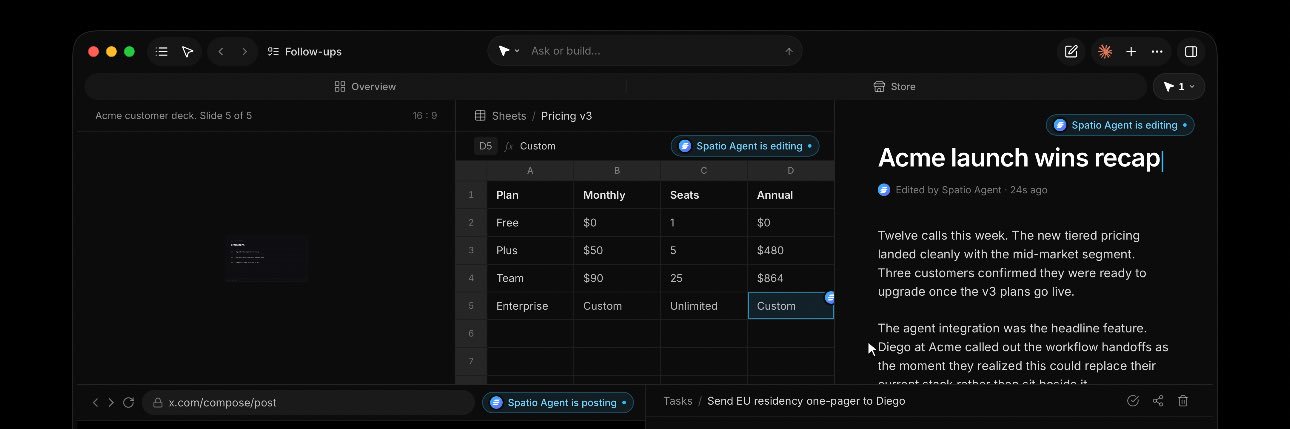Click the 16 : 9 aspect ratio label
The height and width of the screenshot is (429, 1290).
425,116
